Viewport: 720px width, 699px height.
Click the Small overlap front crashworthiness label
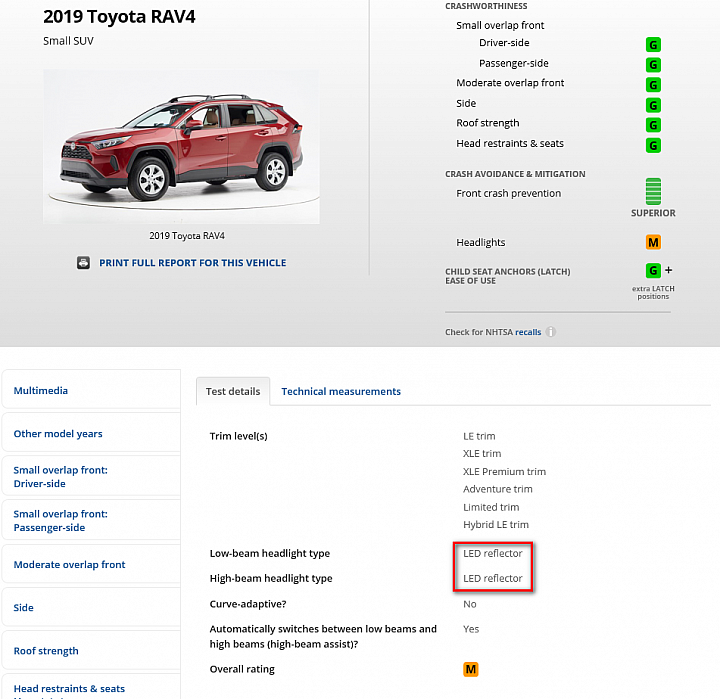click(500, 25)
